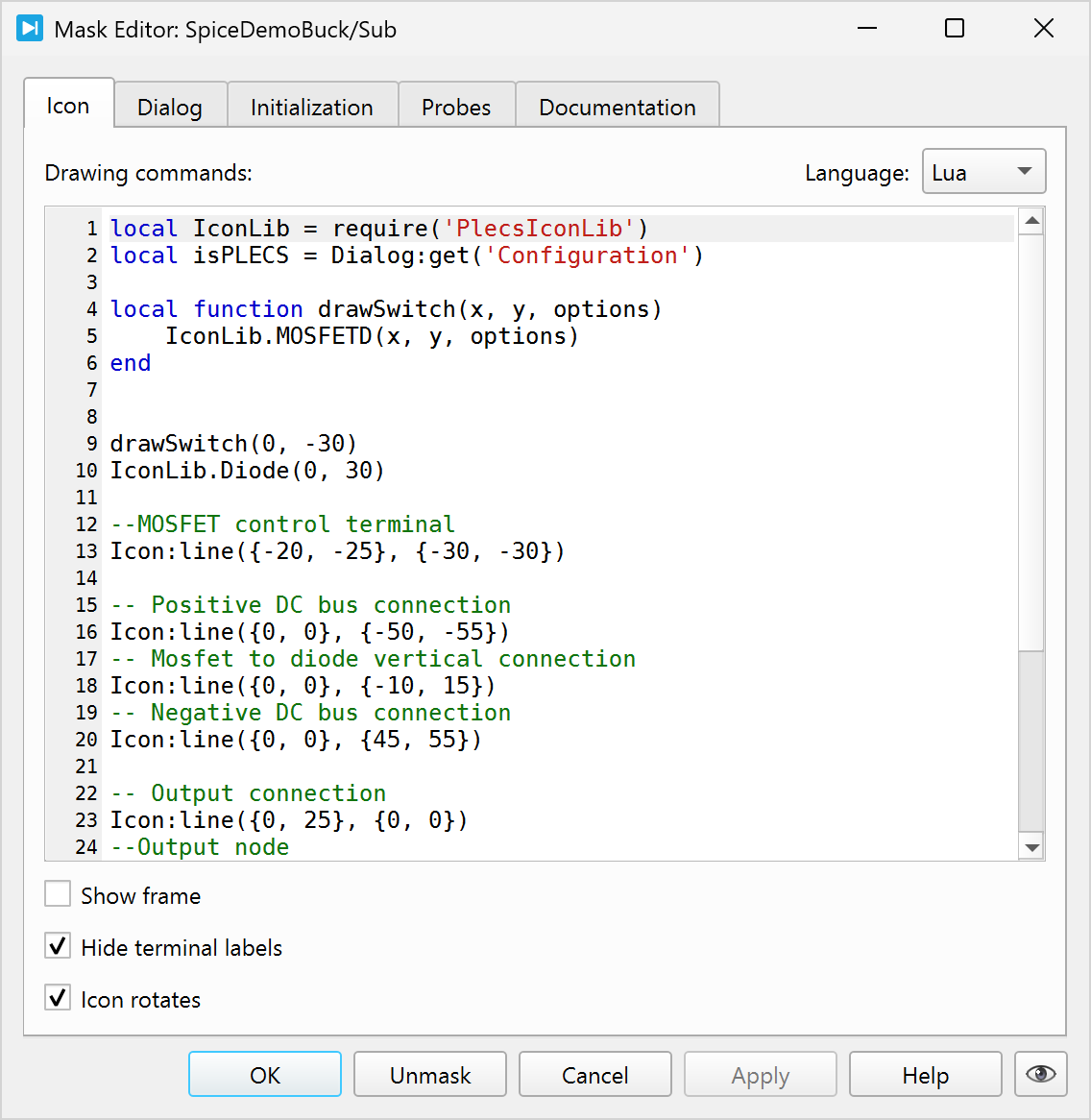Open Help for the mask editor

(x=926, y=1075)
